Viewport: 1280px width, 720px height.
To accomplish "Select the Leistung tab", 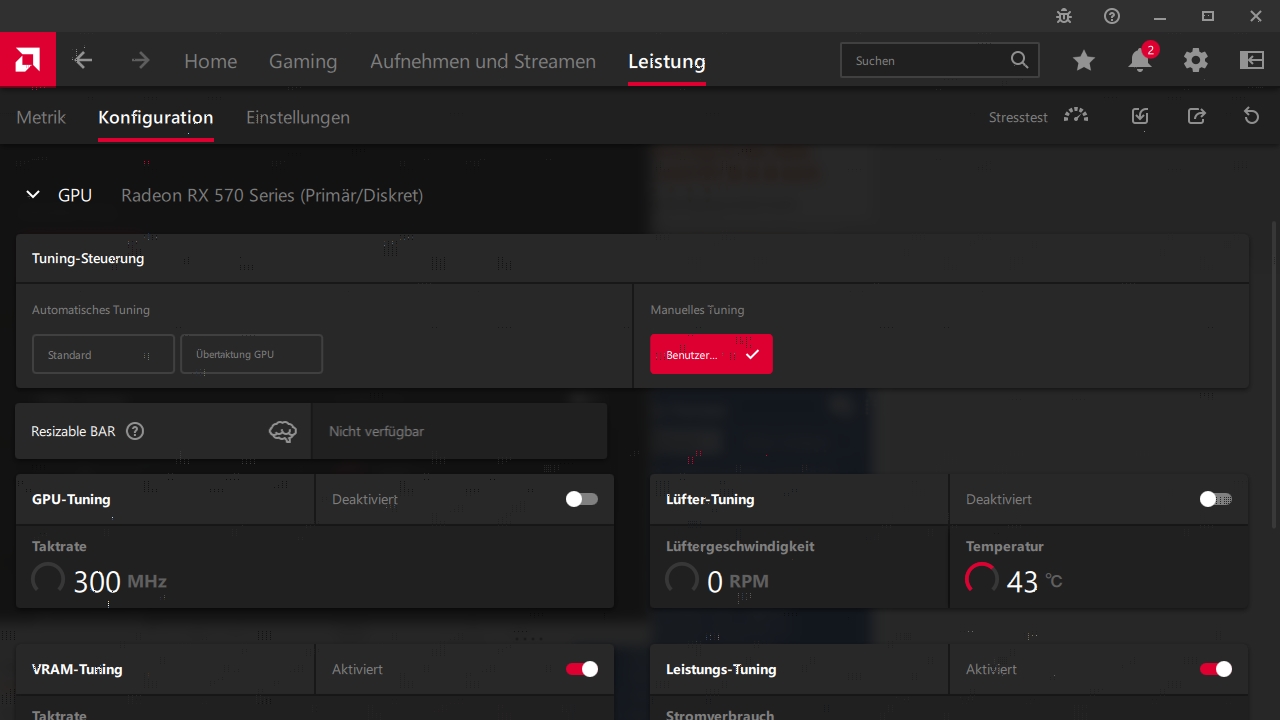I will [667, 61].
